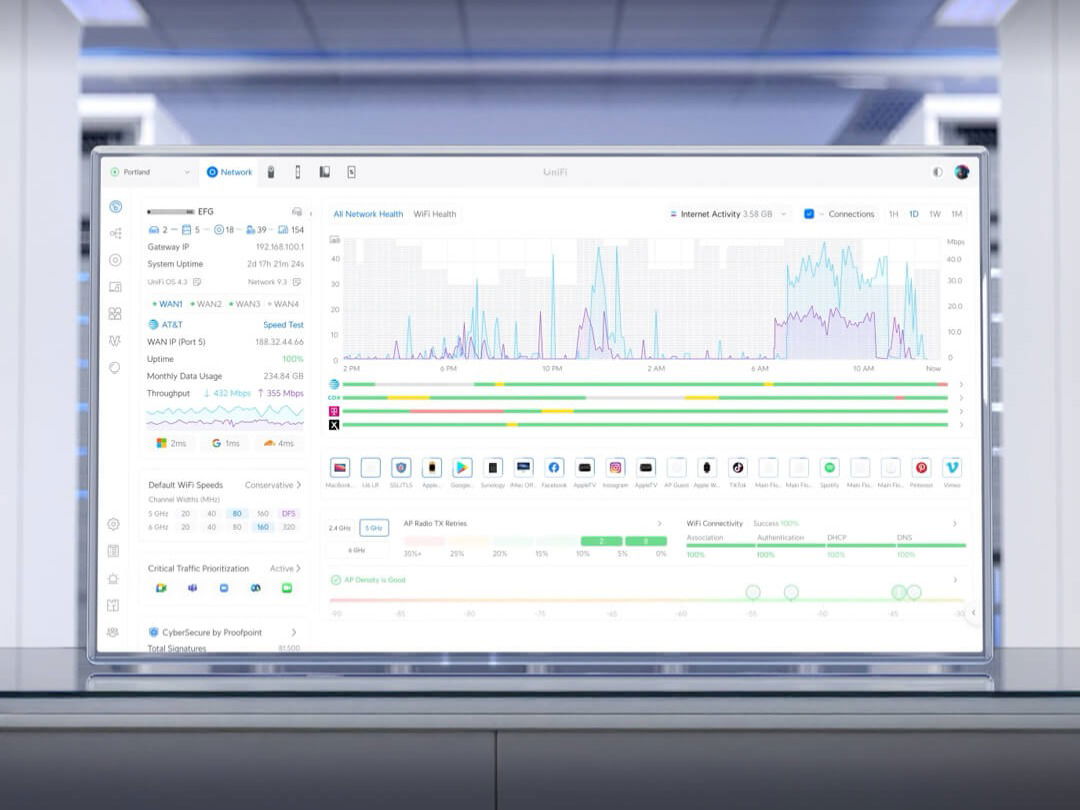Screen dimensions: 1080x810
Task: Open Settings gear in left sidebar
Action: click(x=115, y=524)
